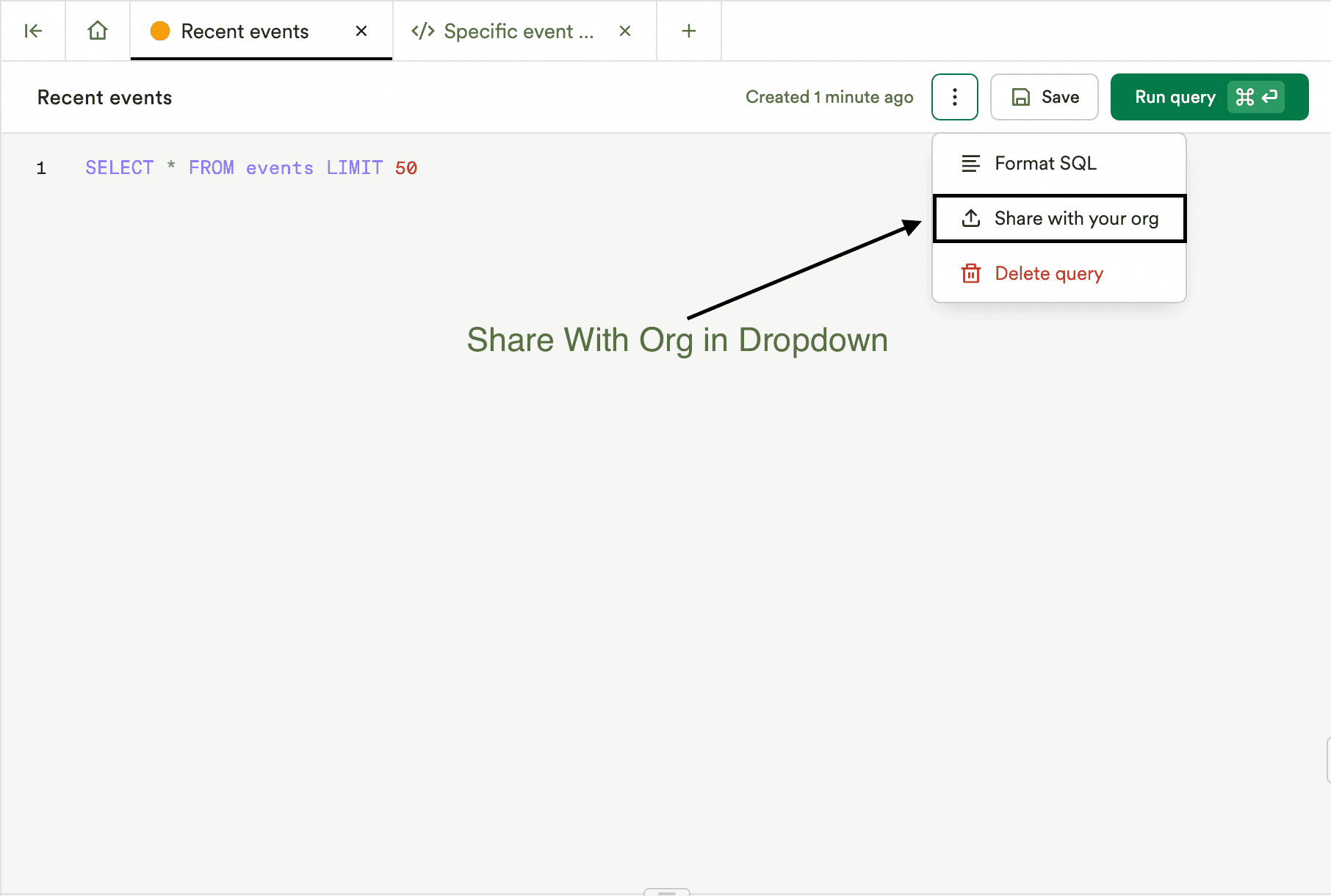Click the code brackets icon on Specific event tab
The width and height of the screenshot is (1331, 896).
click(423, 31)
